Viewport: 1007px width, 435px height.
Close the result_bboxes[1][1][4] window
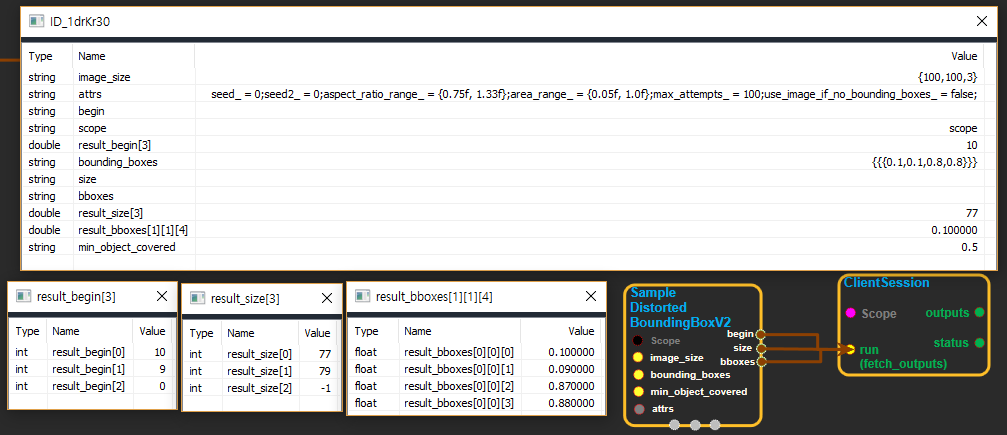coord(589,296)
